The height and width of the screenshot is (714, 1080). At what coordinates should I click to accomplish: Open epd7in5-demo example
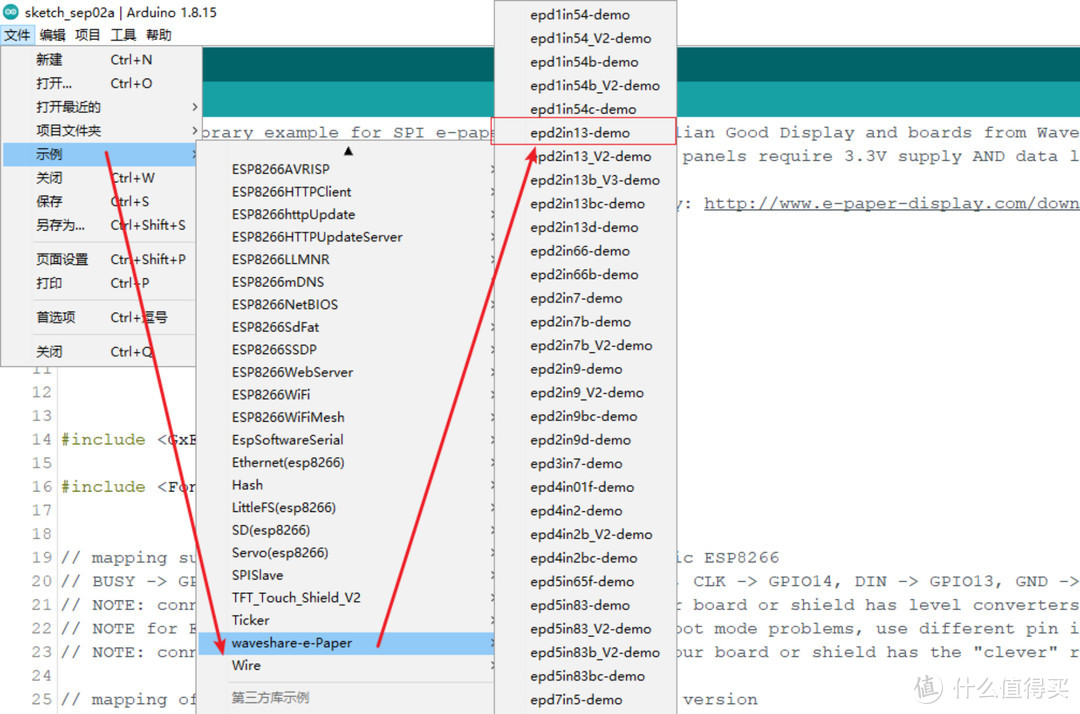[585, 700]
